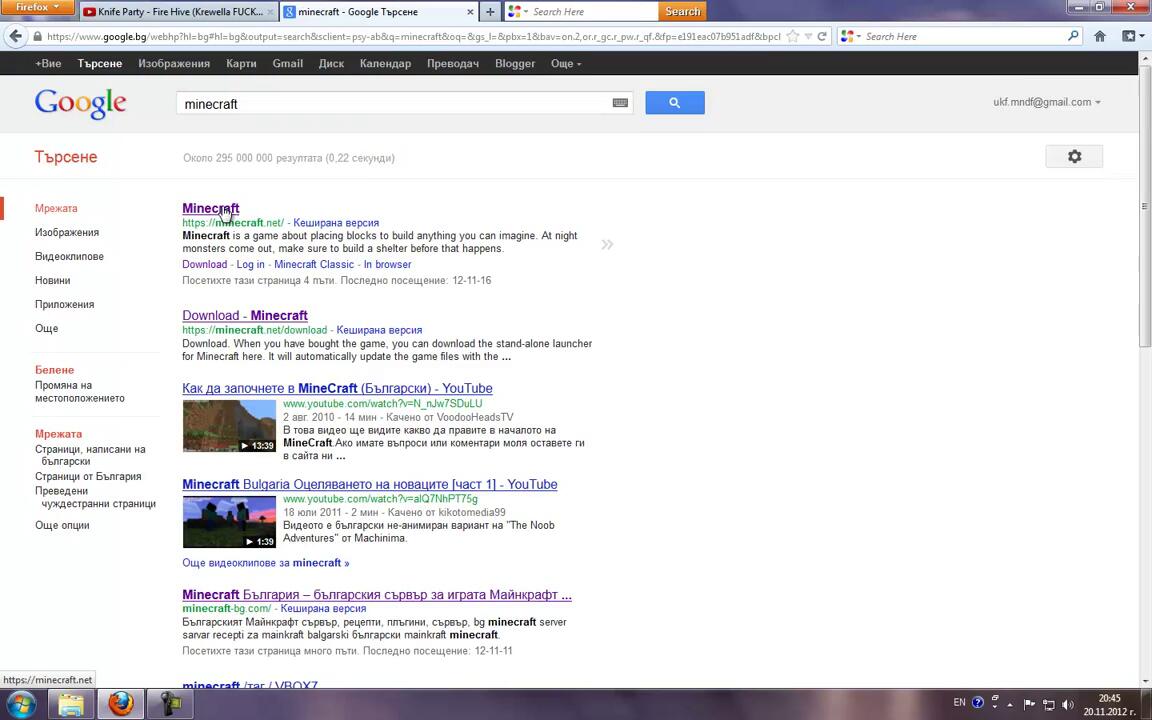Viewport: 1152px width, 720px height.
Task: Click the browser back arrow
Action: coord(15,36)
